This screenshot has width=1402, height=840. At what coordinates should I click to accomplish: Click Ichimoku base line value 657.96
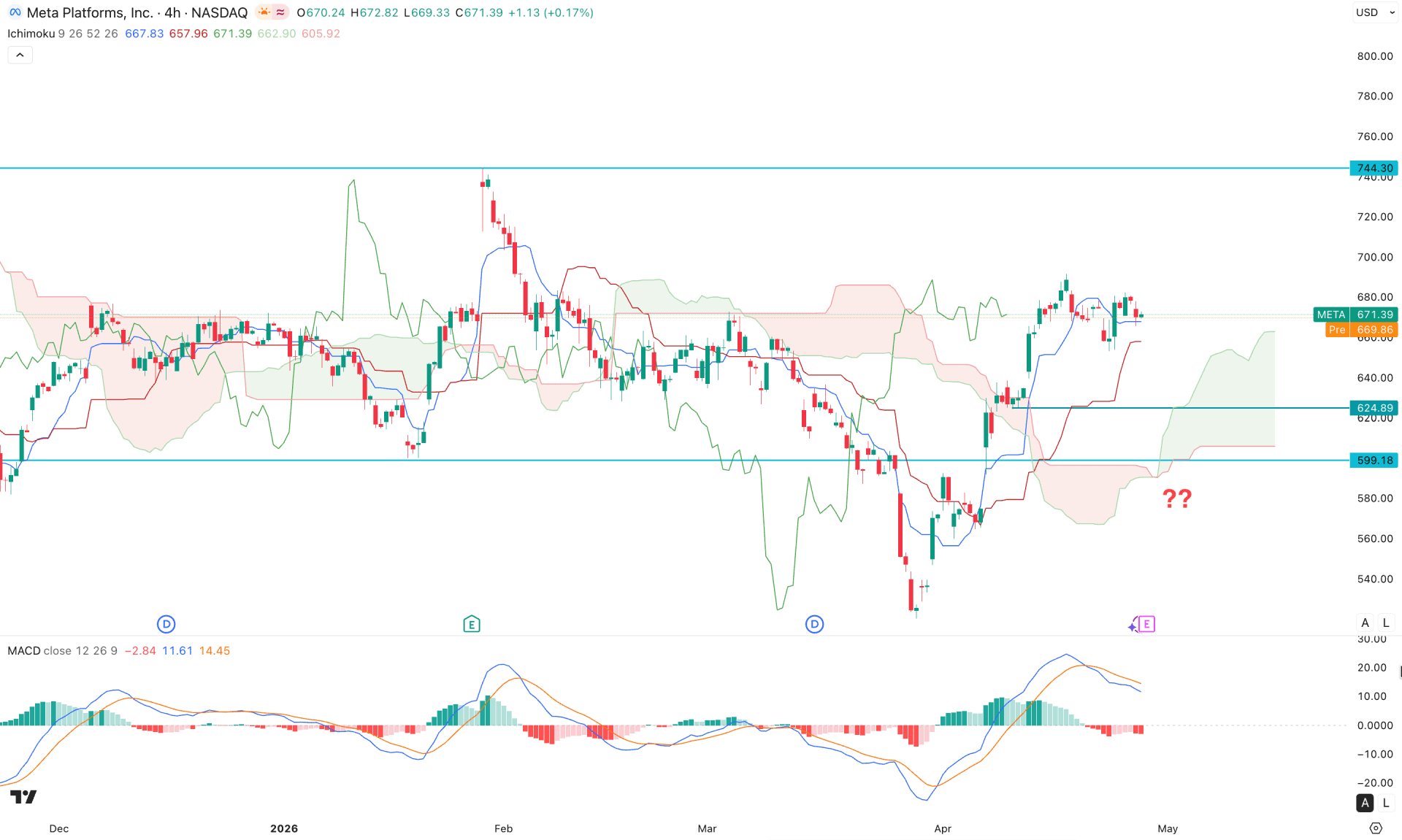188,34
